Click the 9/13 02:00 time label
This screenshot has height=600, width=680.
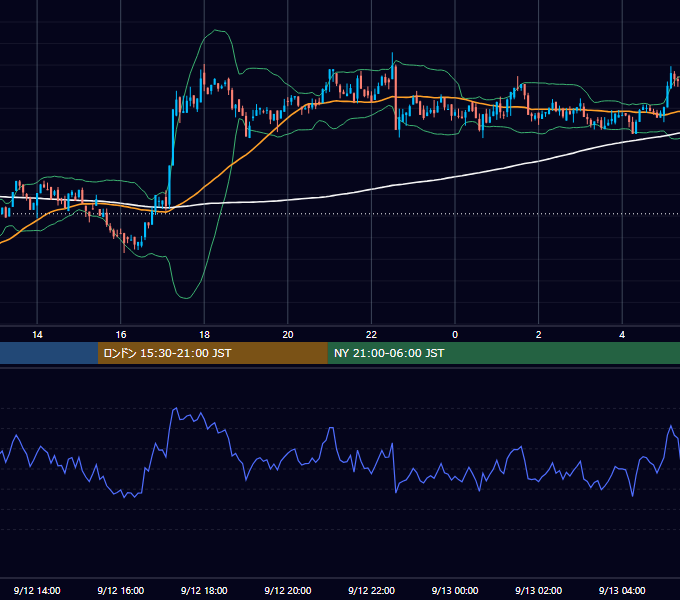[x=538, y=590]
